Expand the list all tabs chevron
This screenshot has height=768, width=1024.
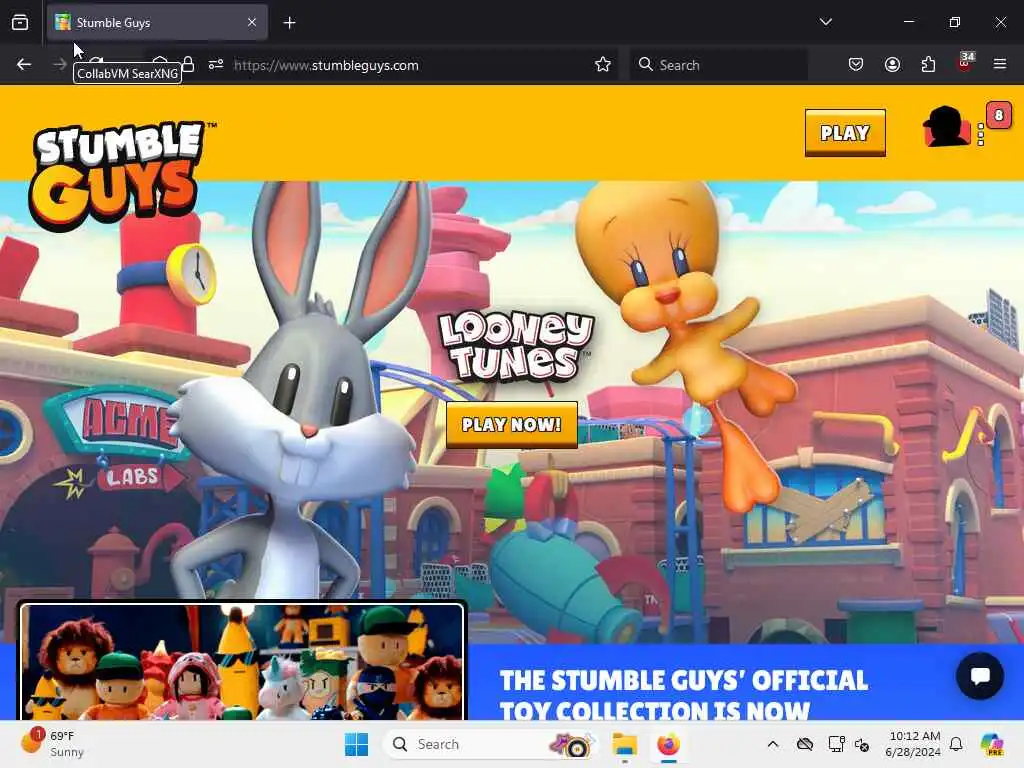pos(825,22)
